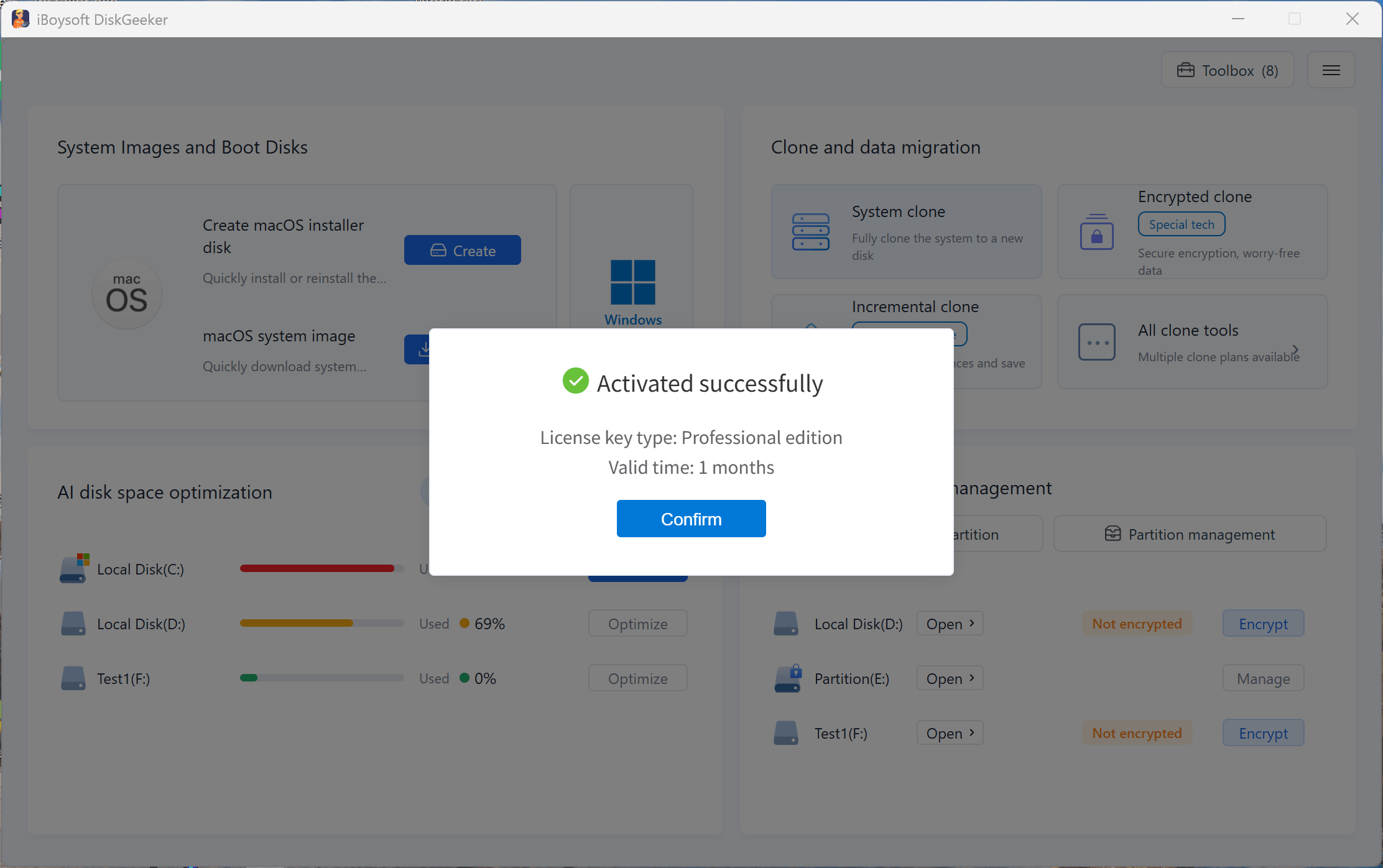Viewport: 1383px width, 868px height.
Task: Click the 'License key type: Professional edition' text
Action: 691,437
